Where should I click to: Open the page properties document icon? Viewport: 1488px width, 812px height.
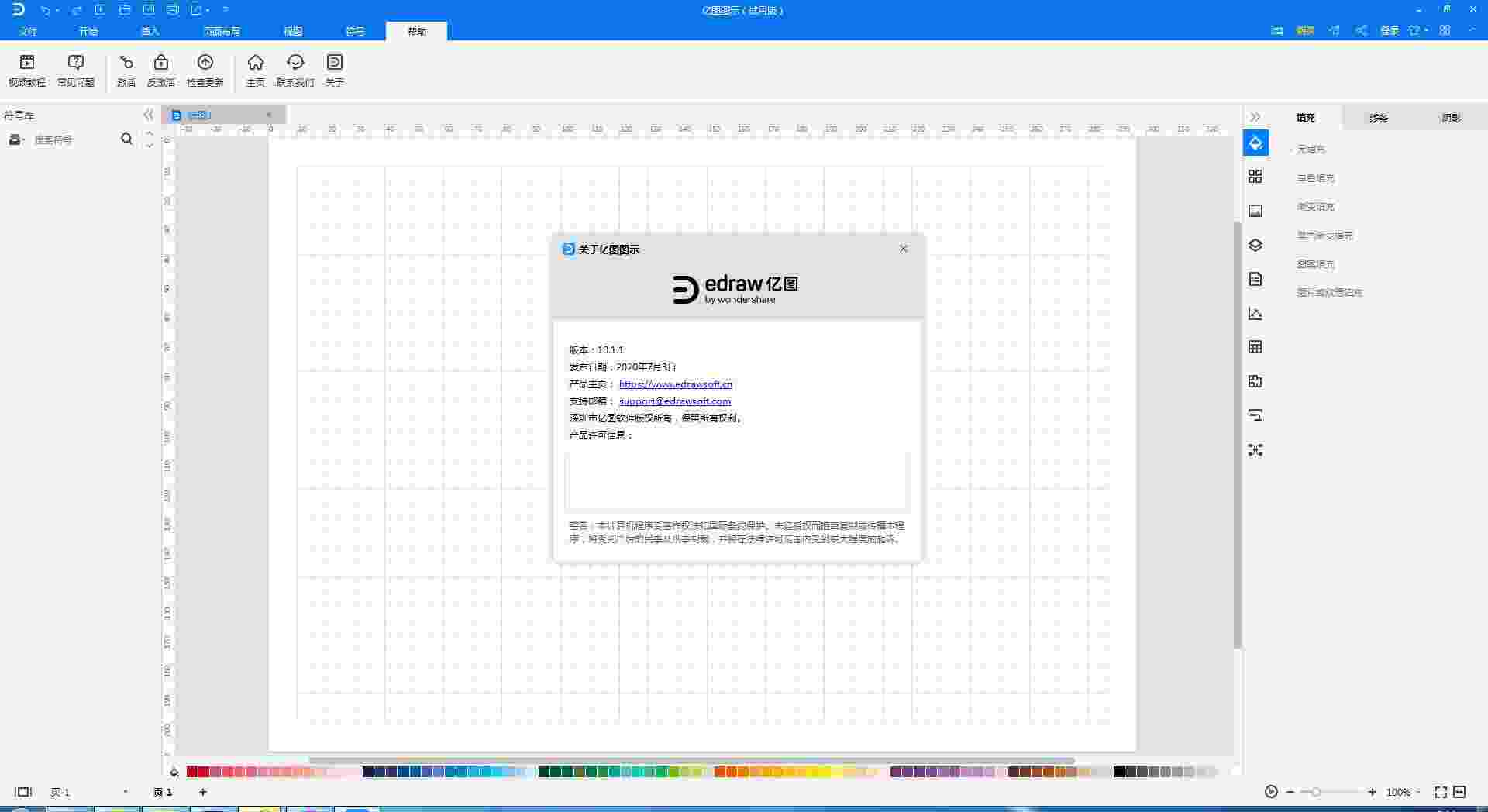pyautogui.click(x=1255, y=279)
